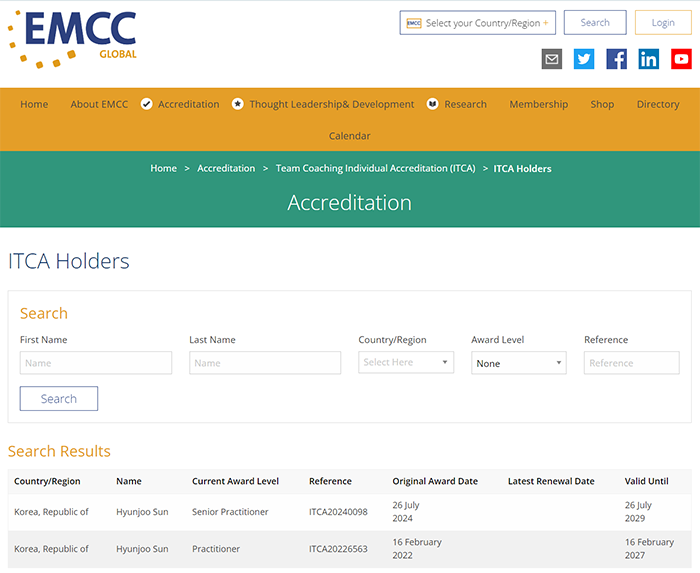Click the 26 July 2024 original award date
This screenshot has height=573, width=700.
[406, 511]
